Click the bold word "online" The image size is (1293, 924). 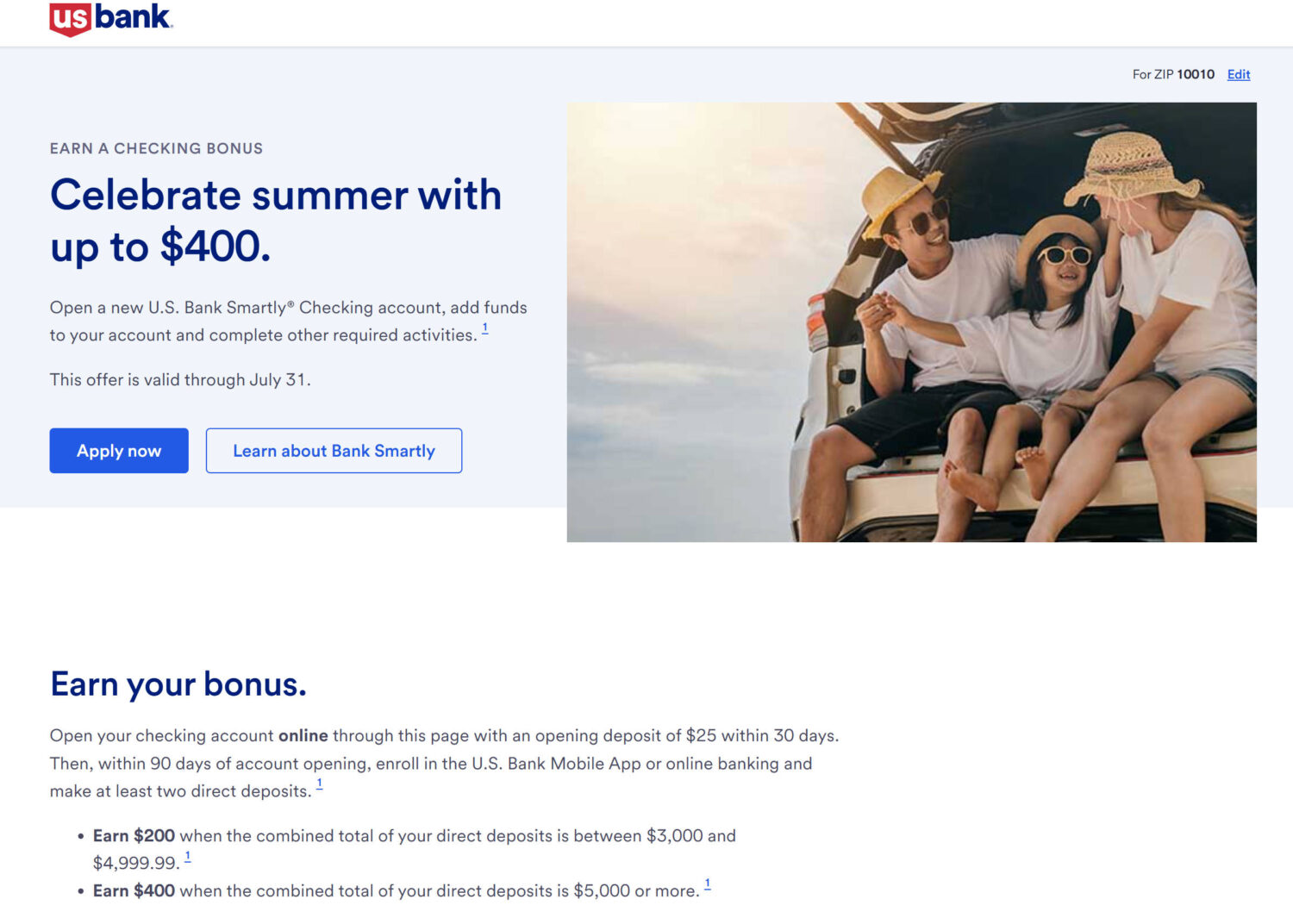[303, 736]
